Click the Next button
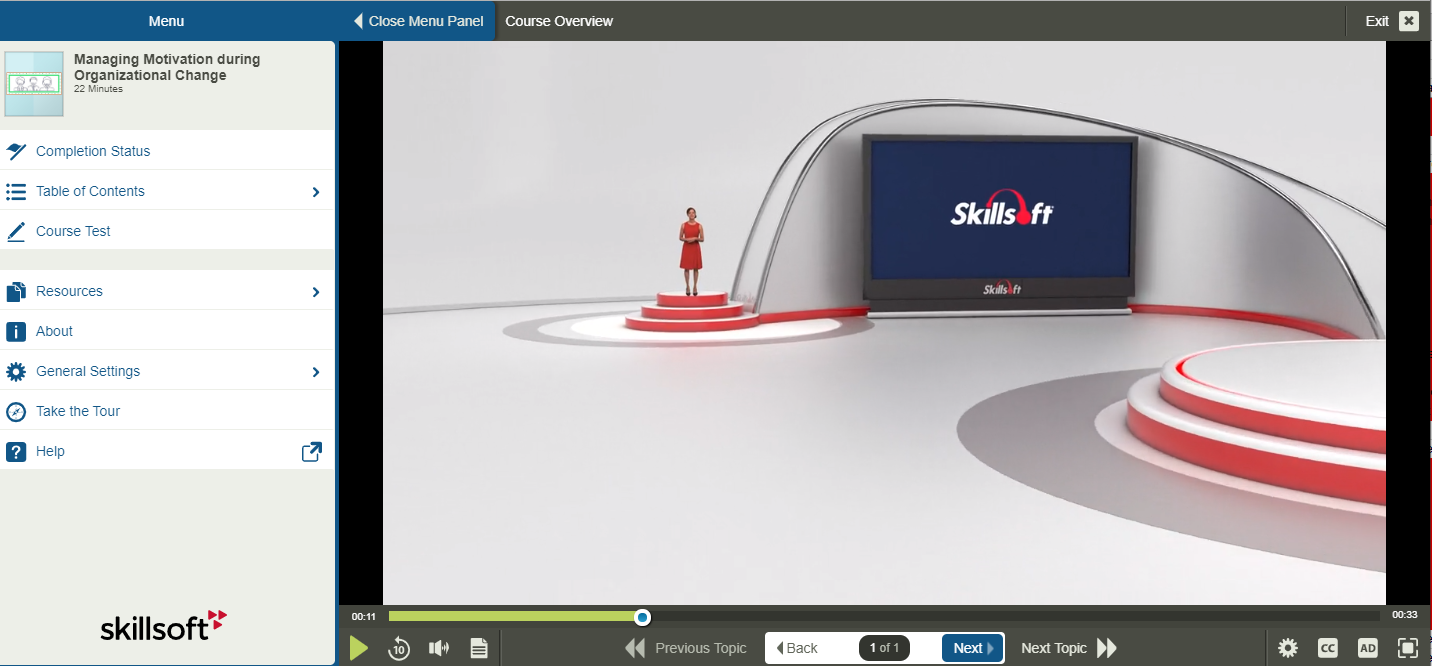1432x666 pixels. click(972, 648)
